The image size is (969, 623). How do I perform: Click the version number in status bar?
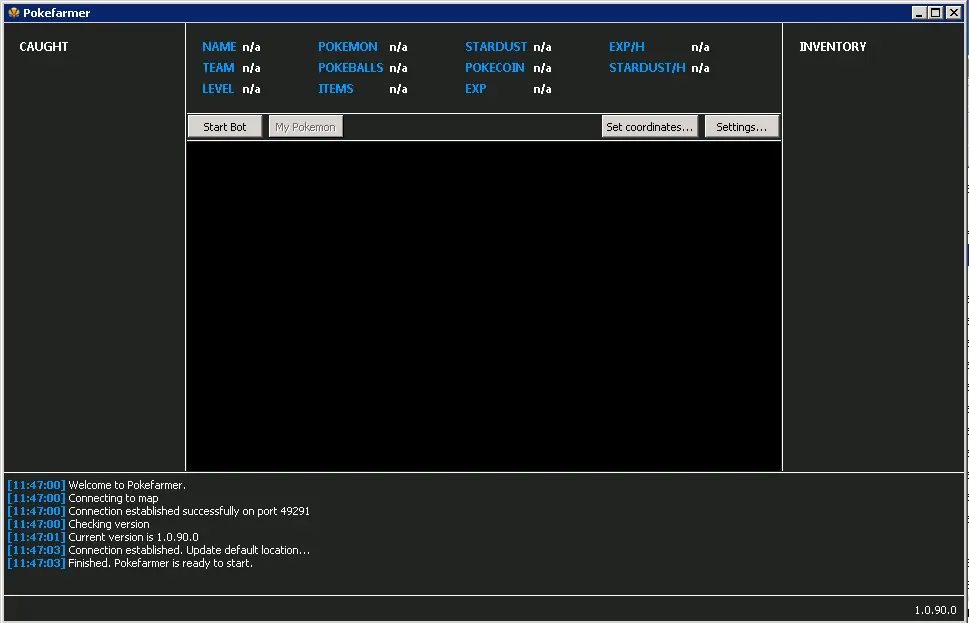click(935, 610)
